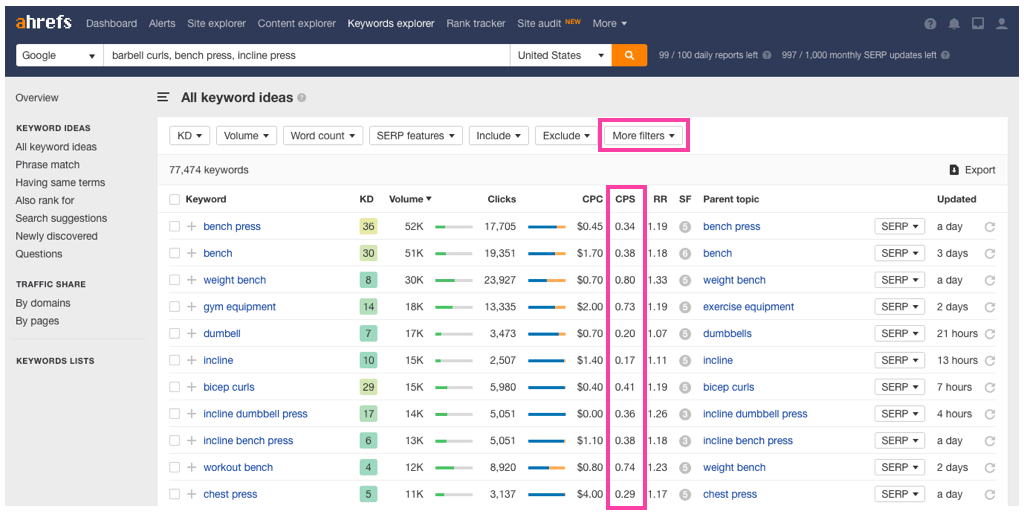
Task: Click the SF badge in gym equipment row
Action: coord(684,307)
